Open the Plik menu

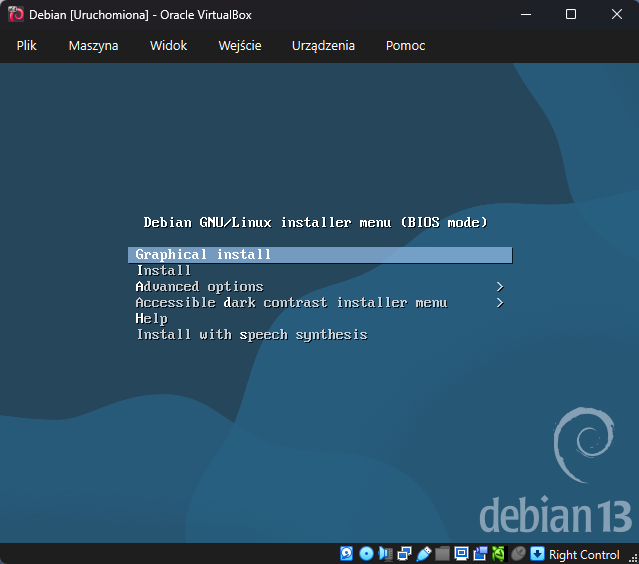point(27,46)
